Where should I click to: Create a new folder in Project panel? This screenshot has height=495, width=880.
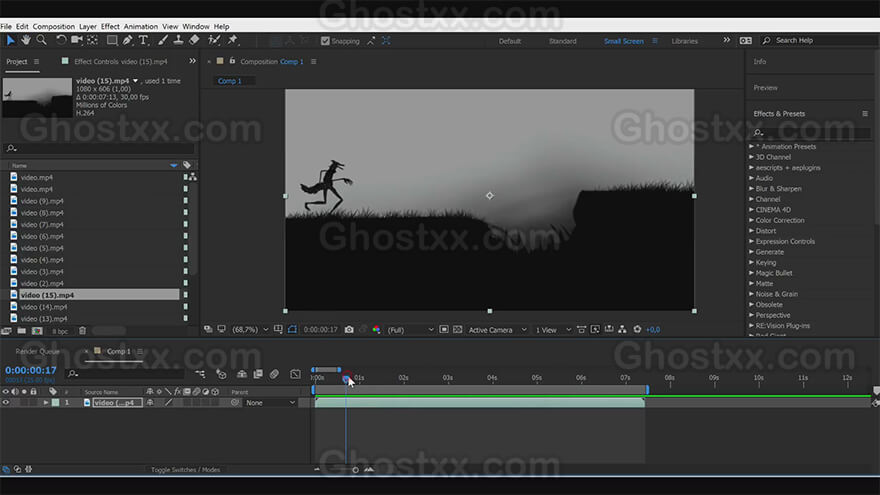pyautogui.click(x=21, y=331)
